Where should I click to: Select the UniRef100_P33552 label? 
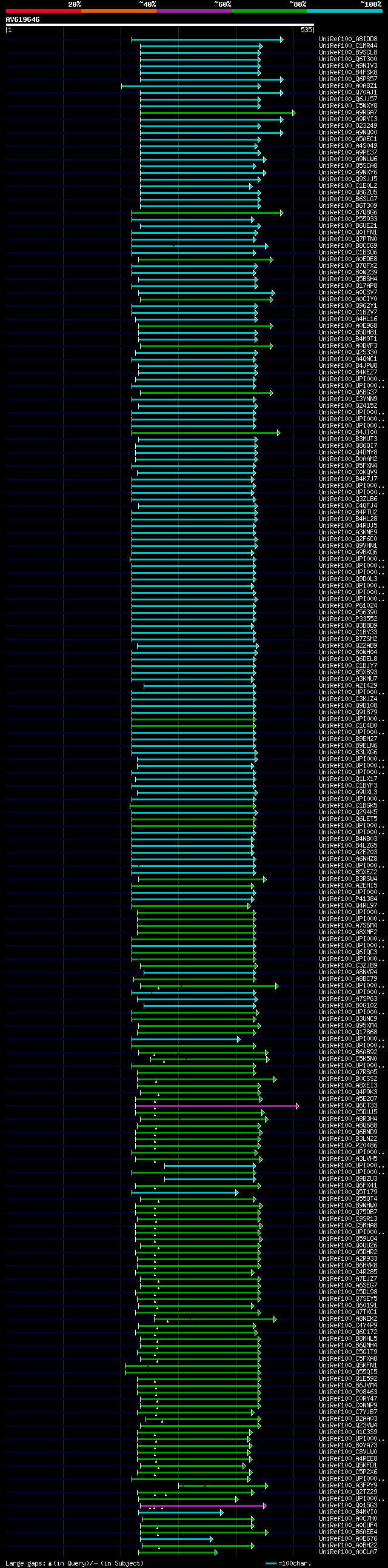pos(348,619)
